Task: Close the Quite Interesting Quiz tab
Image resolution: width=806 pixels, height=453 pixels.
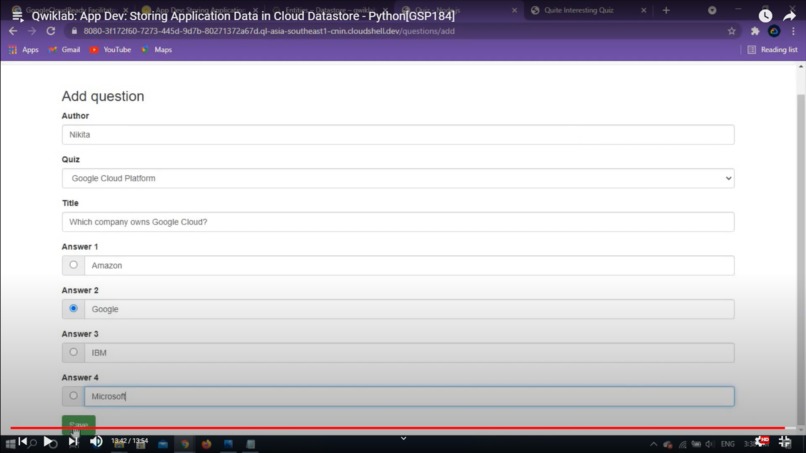Action: (x=644, y=10)
